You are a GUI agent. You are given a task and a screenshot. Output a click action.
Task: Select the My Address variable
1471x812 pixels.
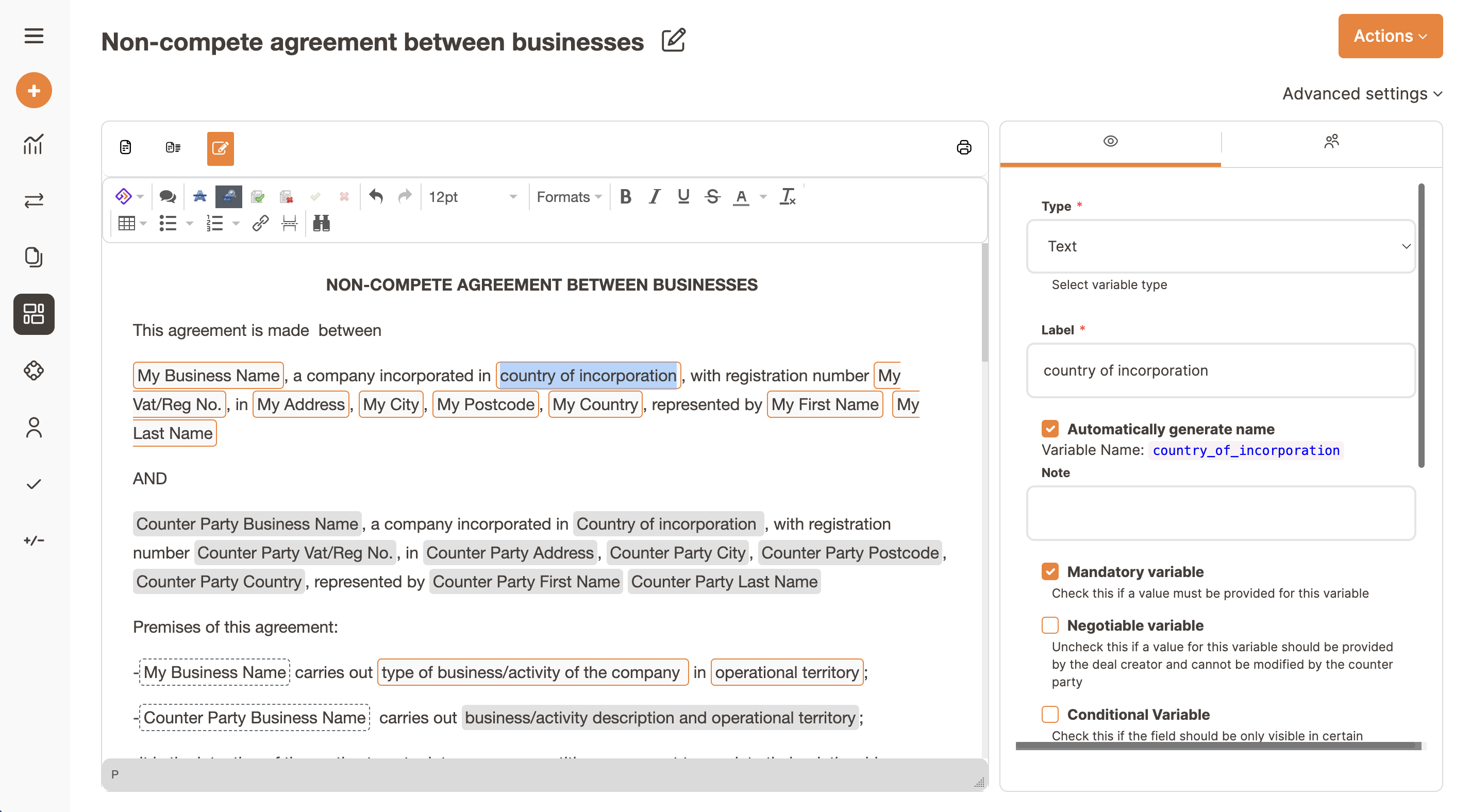(x=300, y=404)
